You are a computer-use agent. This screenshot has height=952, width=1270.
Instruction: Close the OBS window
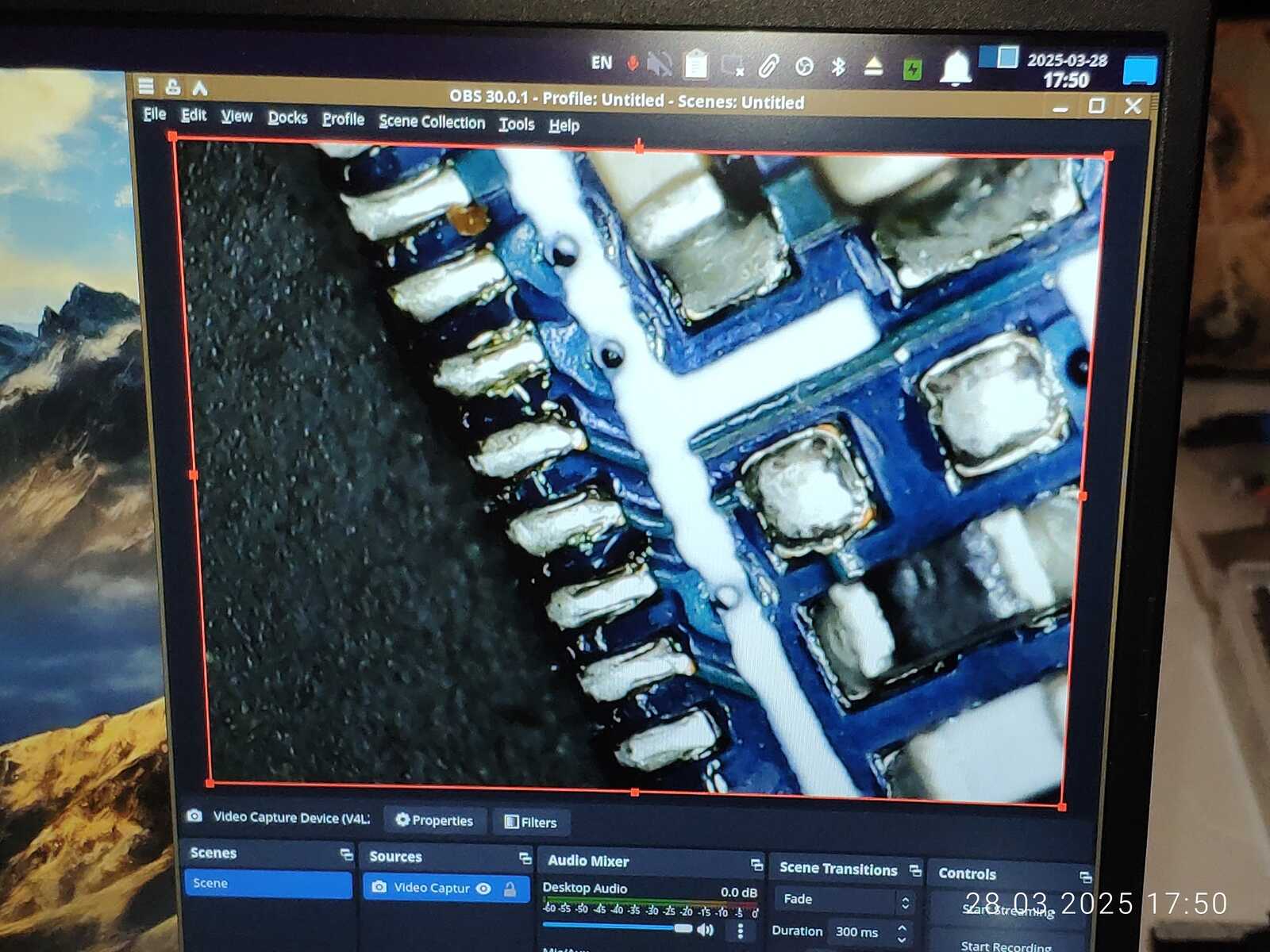1133,106
